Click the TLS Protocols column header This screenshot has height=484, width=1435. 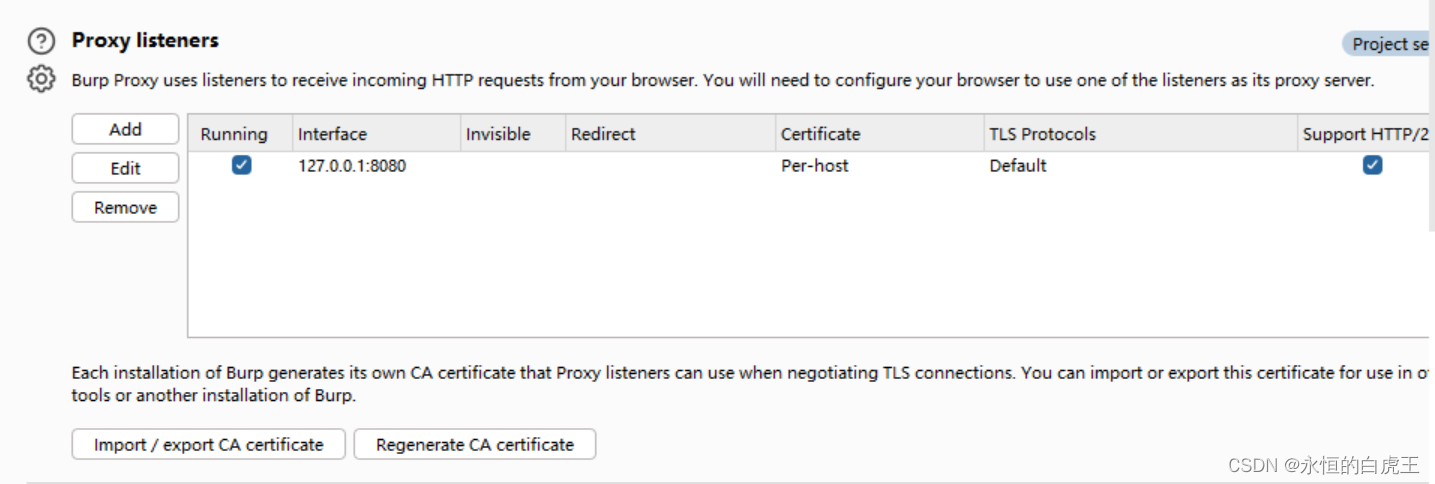pos(1140,134)
